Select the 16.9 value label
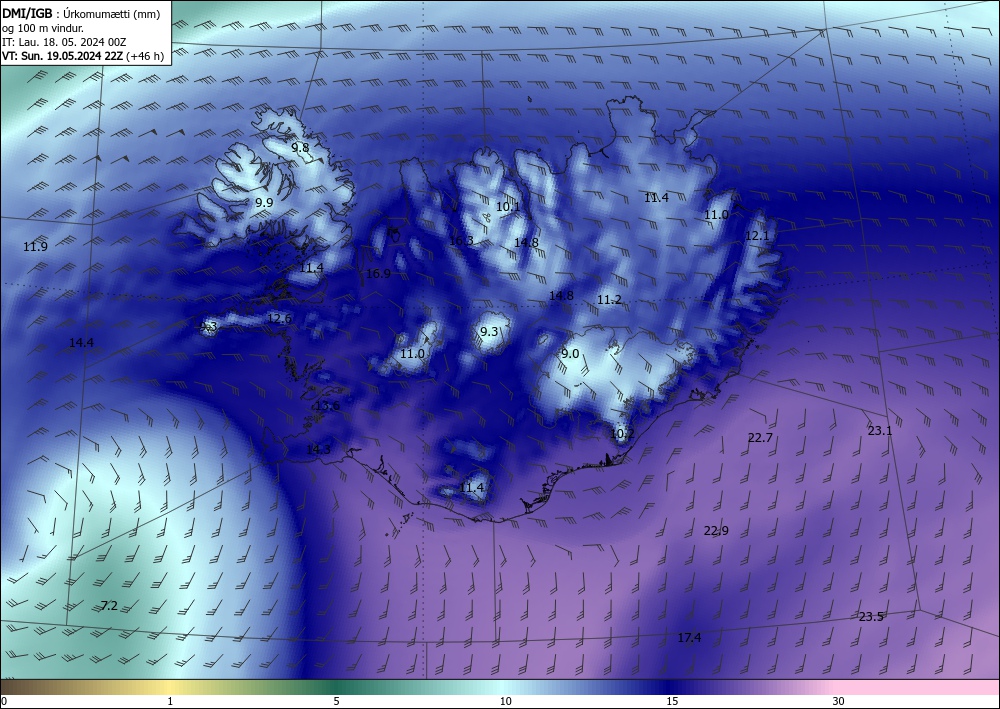The height and width of the screenshot is (709, 1000). pyautogui.click(x=378, y=274)
